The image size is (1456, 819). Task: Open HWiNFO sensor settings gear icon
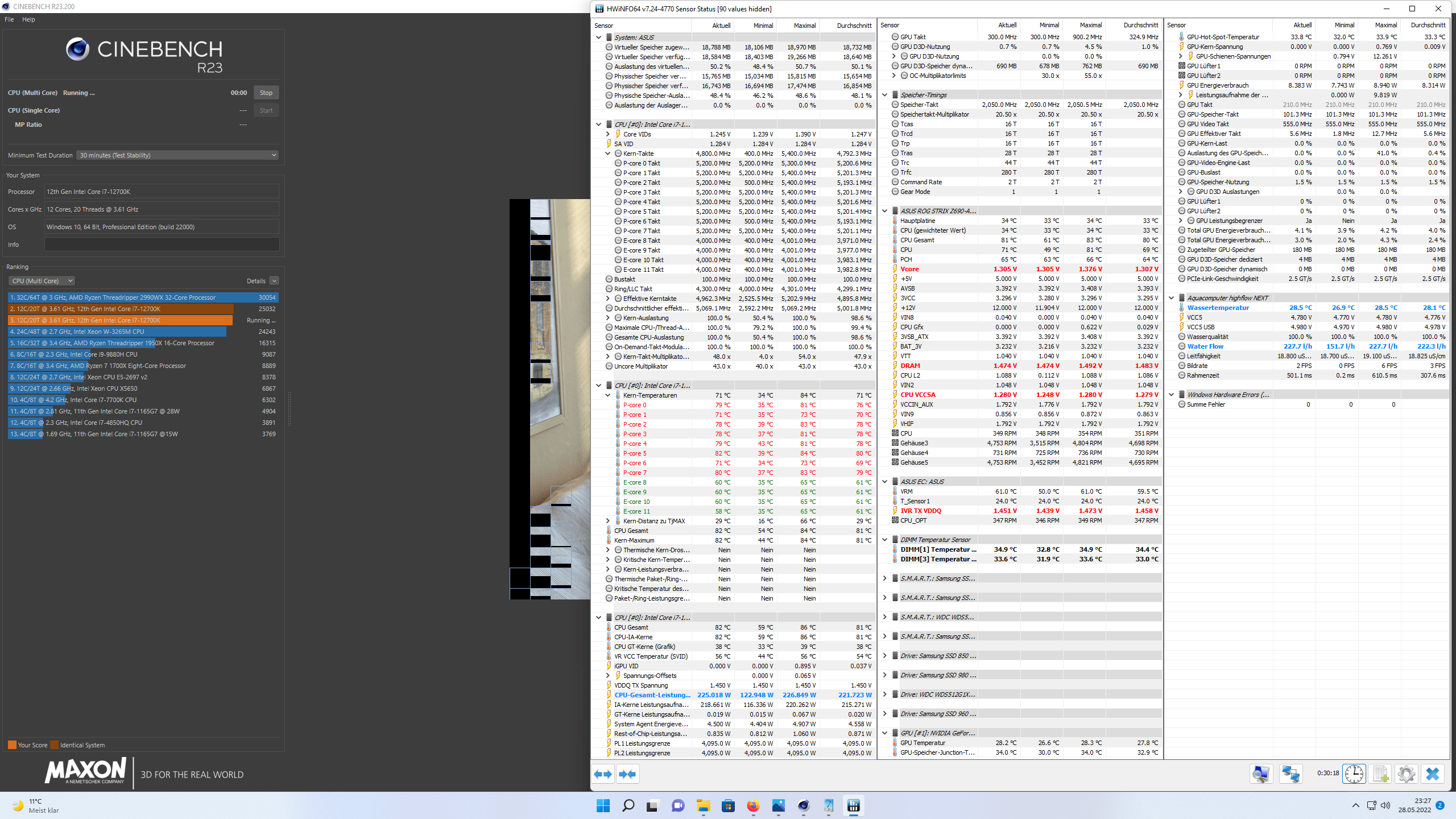point(1406,774)
